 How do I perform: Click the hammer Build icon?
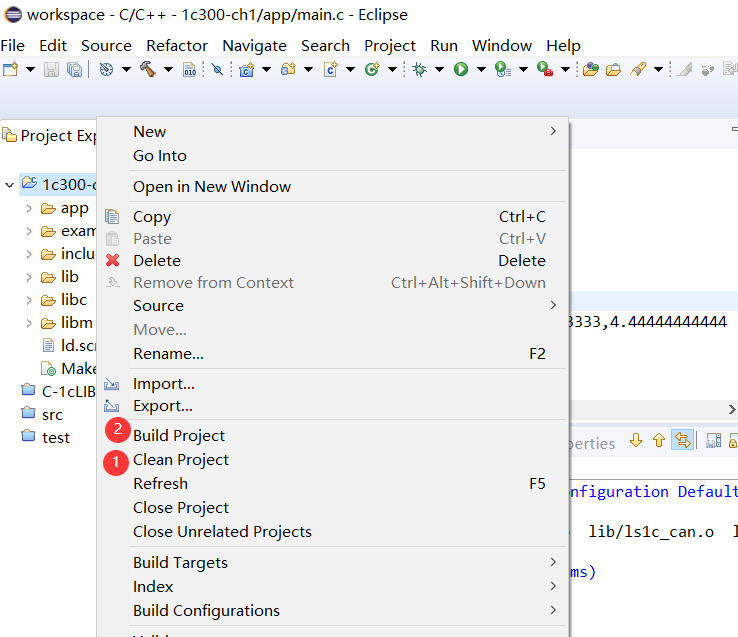click(x=148, y=69)
